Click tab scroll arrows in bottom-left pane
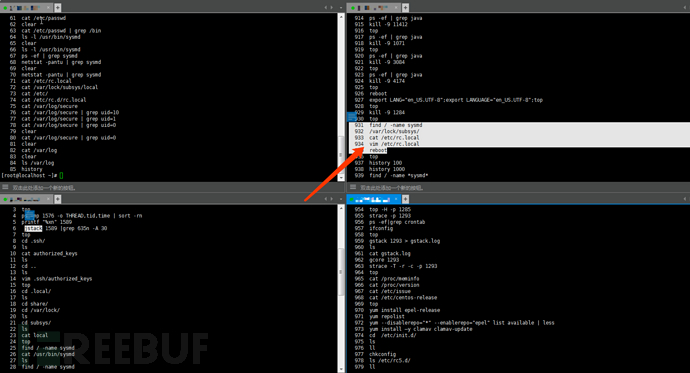Image resolution: width=690 pixels, height=373 pixels. (329, 199)
